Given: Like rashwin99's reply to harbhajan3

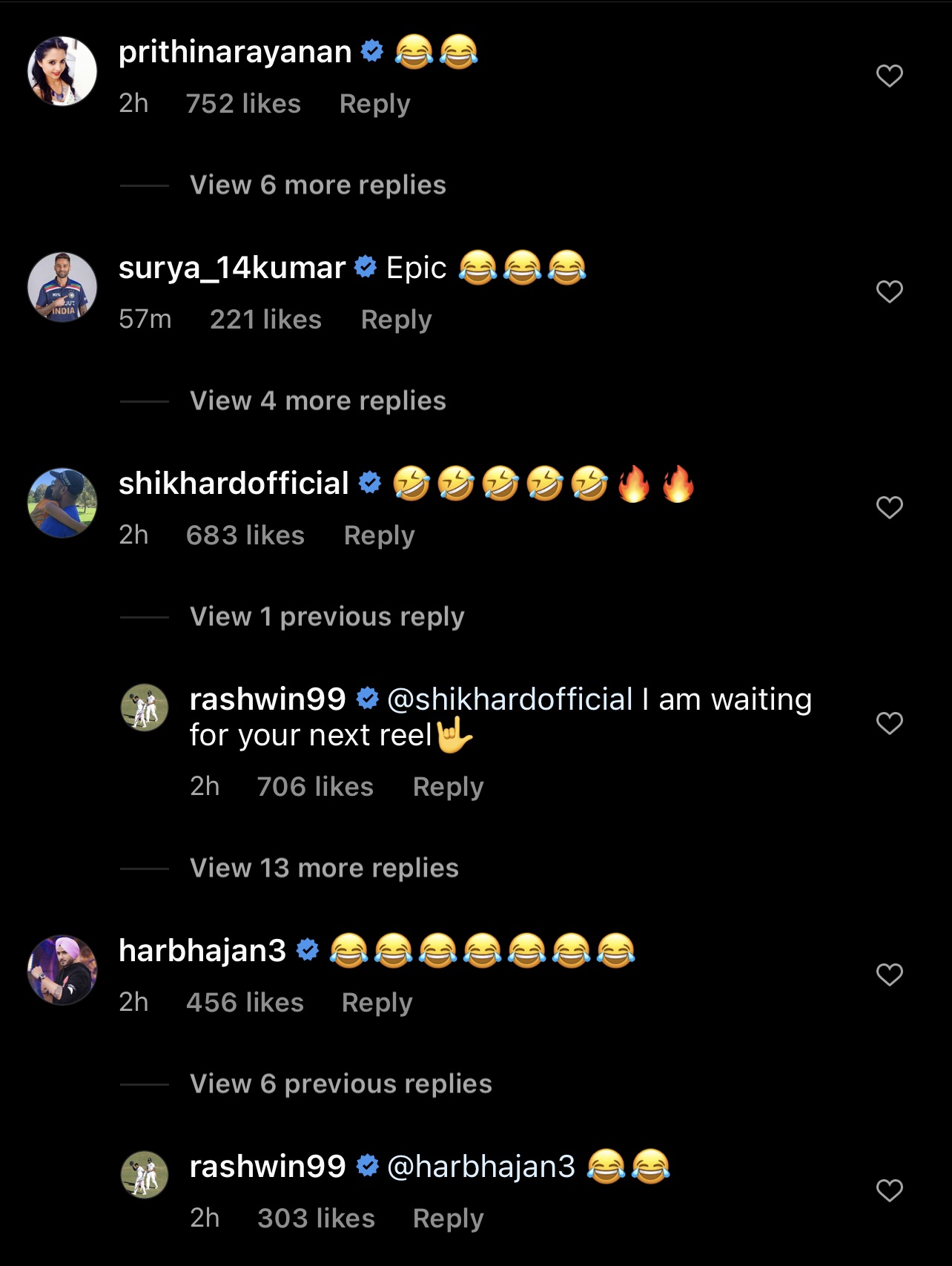Looking at the screenshot, I should 889,1190.
